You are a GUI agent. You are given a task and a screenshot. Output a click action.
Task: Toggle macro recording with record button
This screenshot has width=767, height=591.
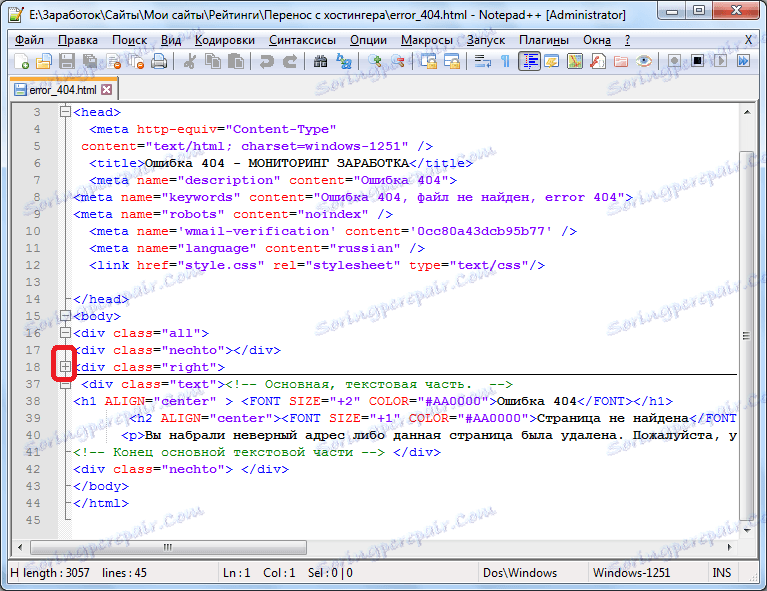point(675,62)
